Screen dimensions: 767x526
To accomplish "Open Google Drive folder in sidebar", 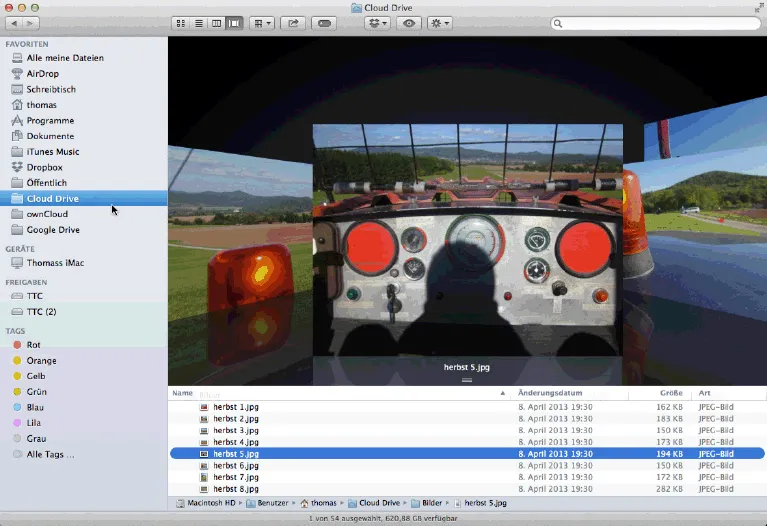I will click(x=53, y=230).
